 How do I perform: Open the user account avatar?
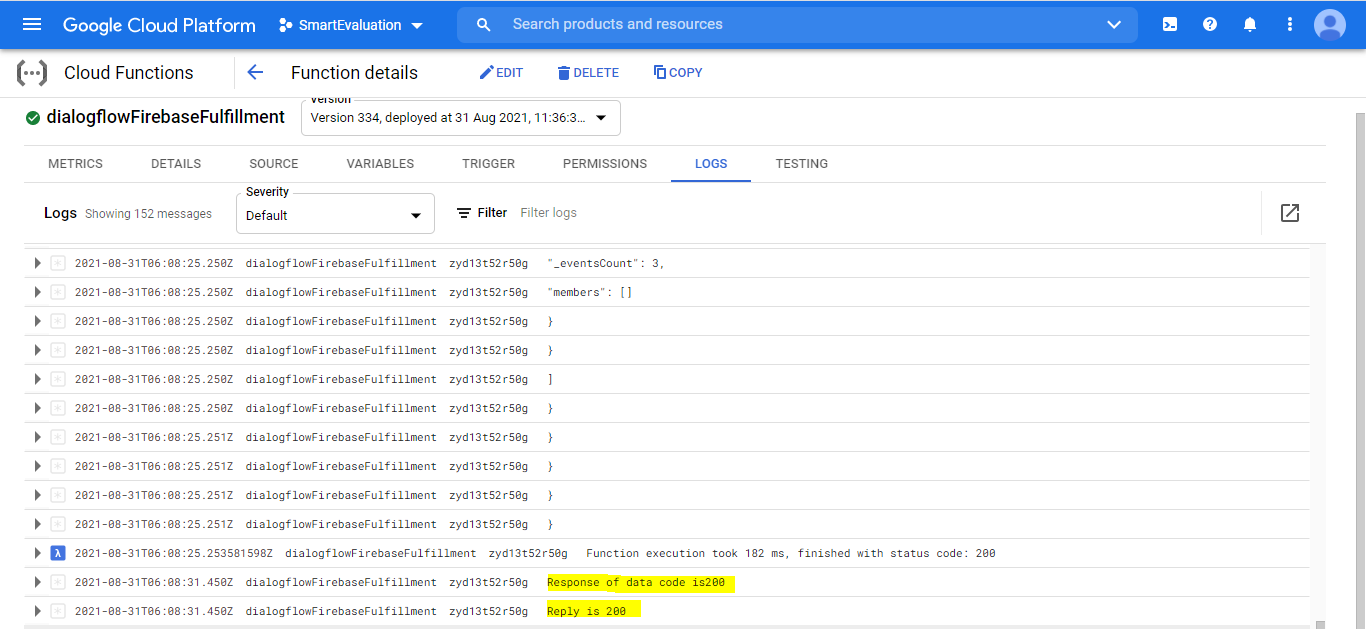tap(1330, 24)
